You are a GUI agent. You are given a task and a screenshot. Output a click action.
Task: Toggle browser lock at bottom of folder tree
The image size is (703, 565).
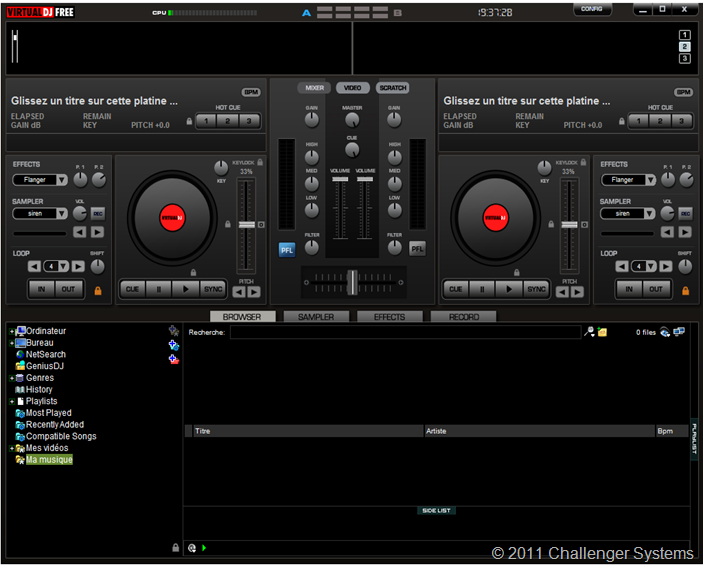click(176, 548)
